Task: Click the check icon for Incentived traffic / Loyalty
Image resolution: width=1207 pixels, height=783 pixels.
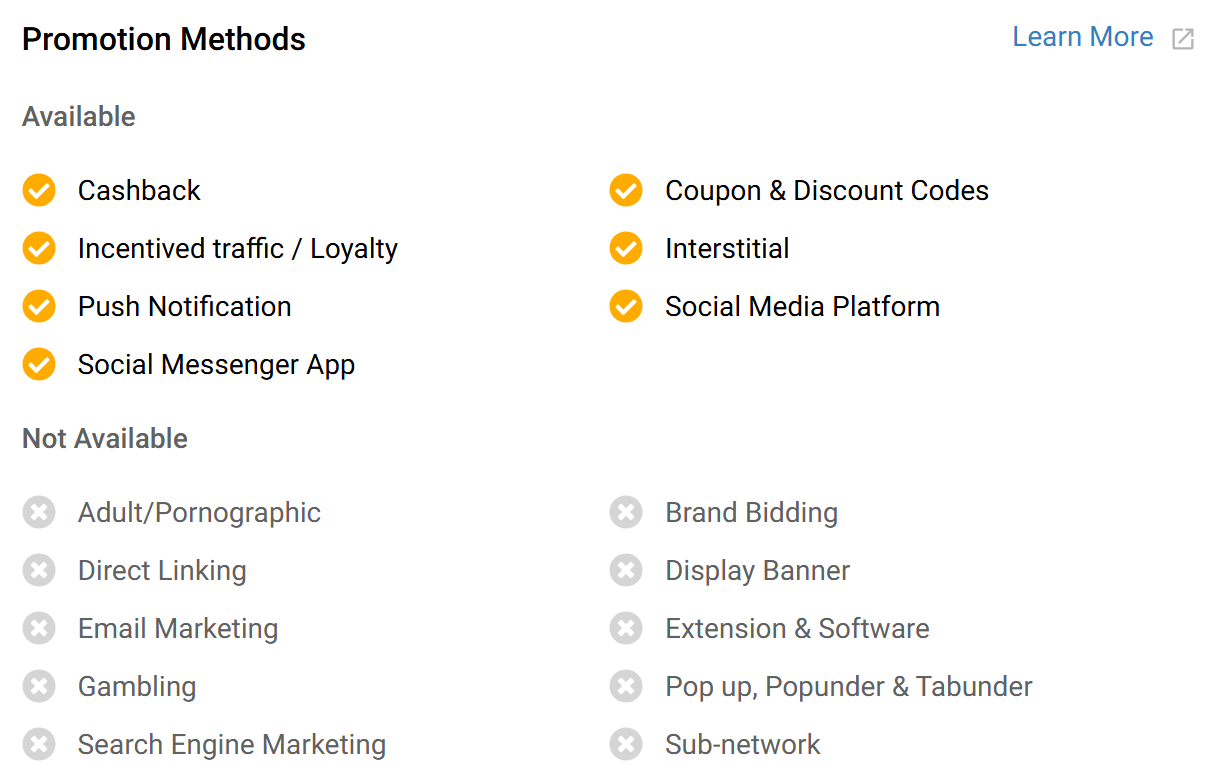Action: pos(39,248)
